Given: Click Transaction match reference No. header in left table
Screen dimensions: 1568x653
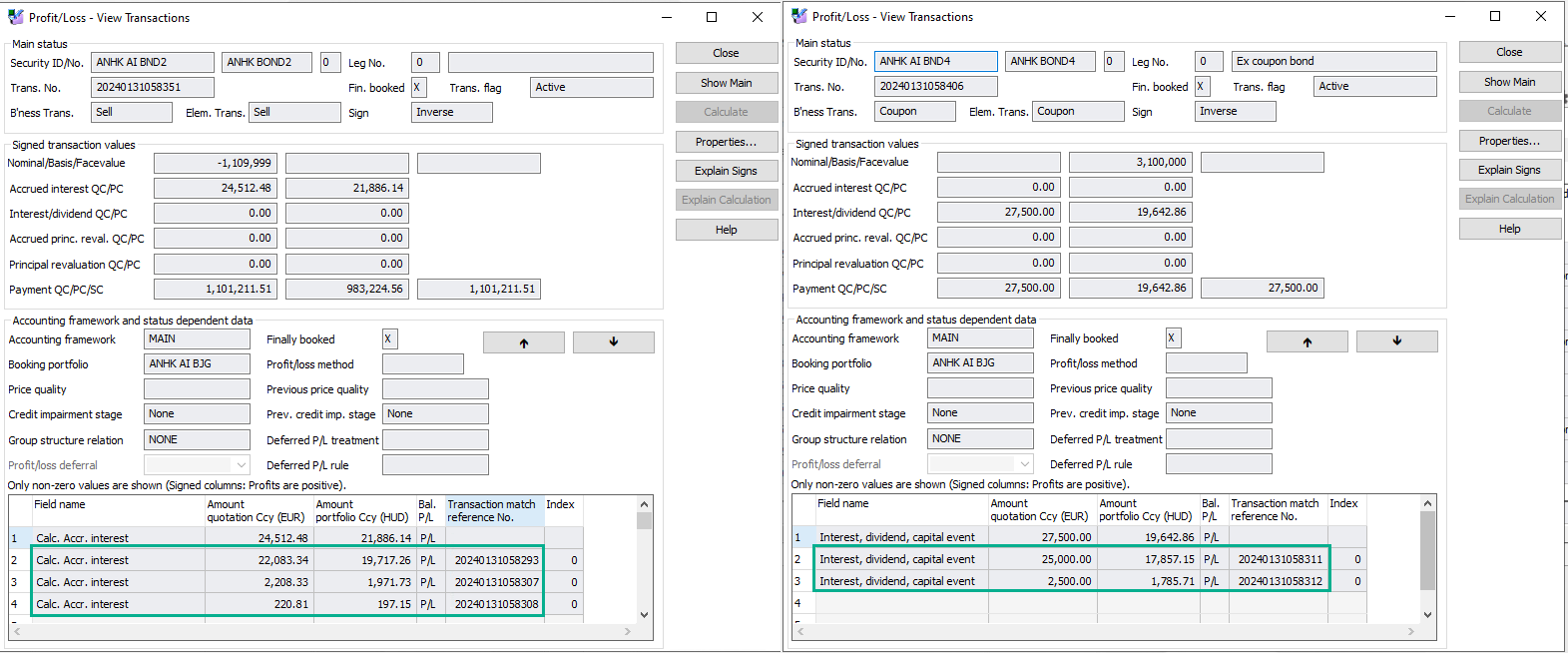Looking at the screenshot, I should pyautogui.click(x=493, y=510).
